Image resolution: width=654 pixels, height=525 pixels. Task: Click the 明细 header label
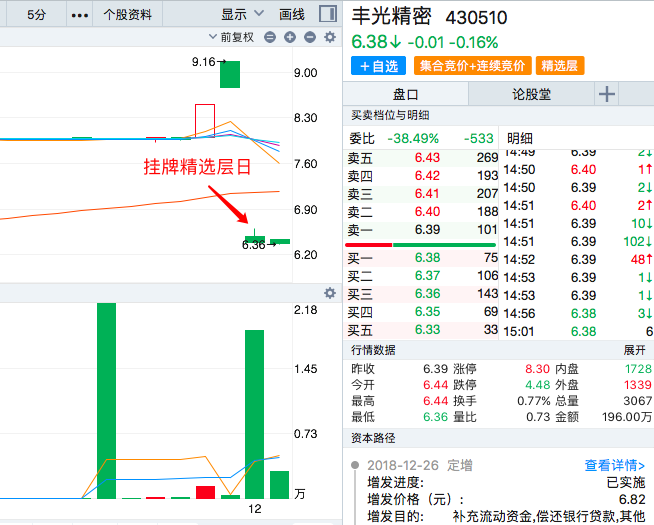point(520,138)
